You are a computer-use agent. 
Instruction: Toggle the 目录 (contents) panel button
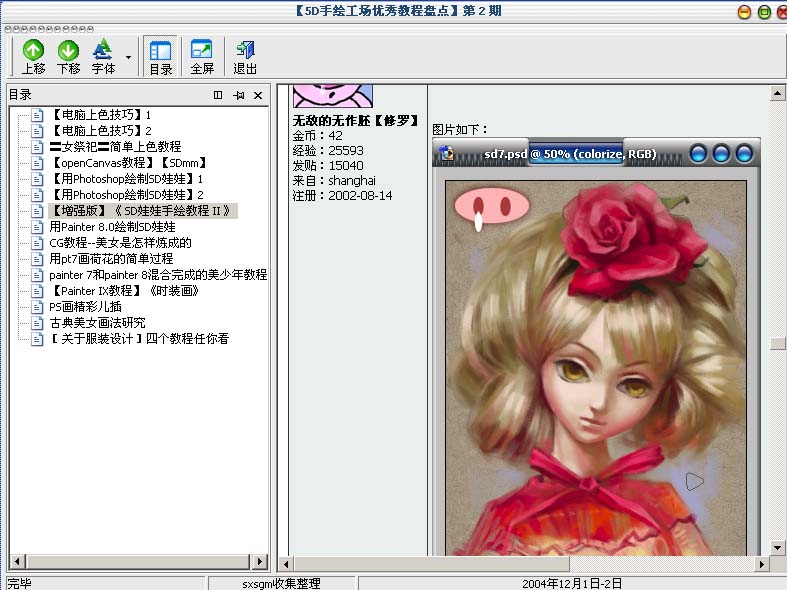point(161,57)
